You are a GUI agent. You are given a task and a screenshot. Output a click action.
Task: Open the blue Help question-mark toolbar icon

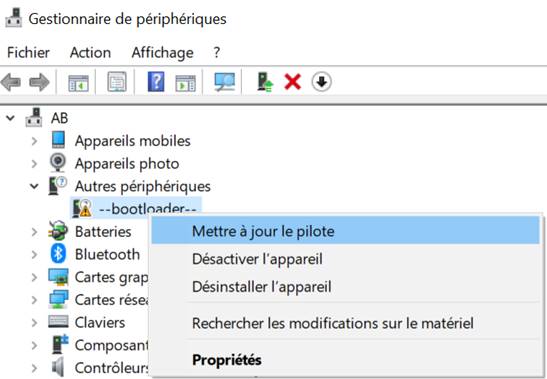[x=156, y=82]
